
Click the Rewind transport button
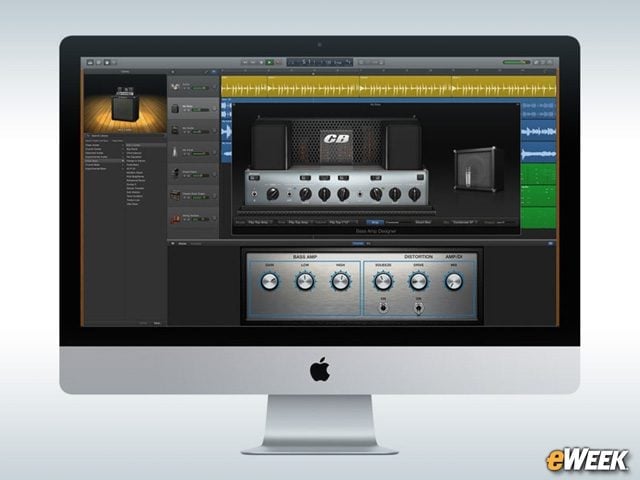click(245, 62)
